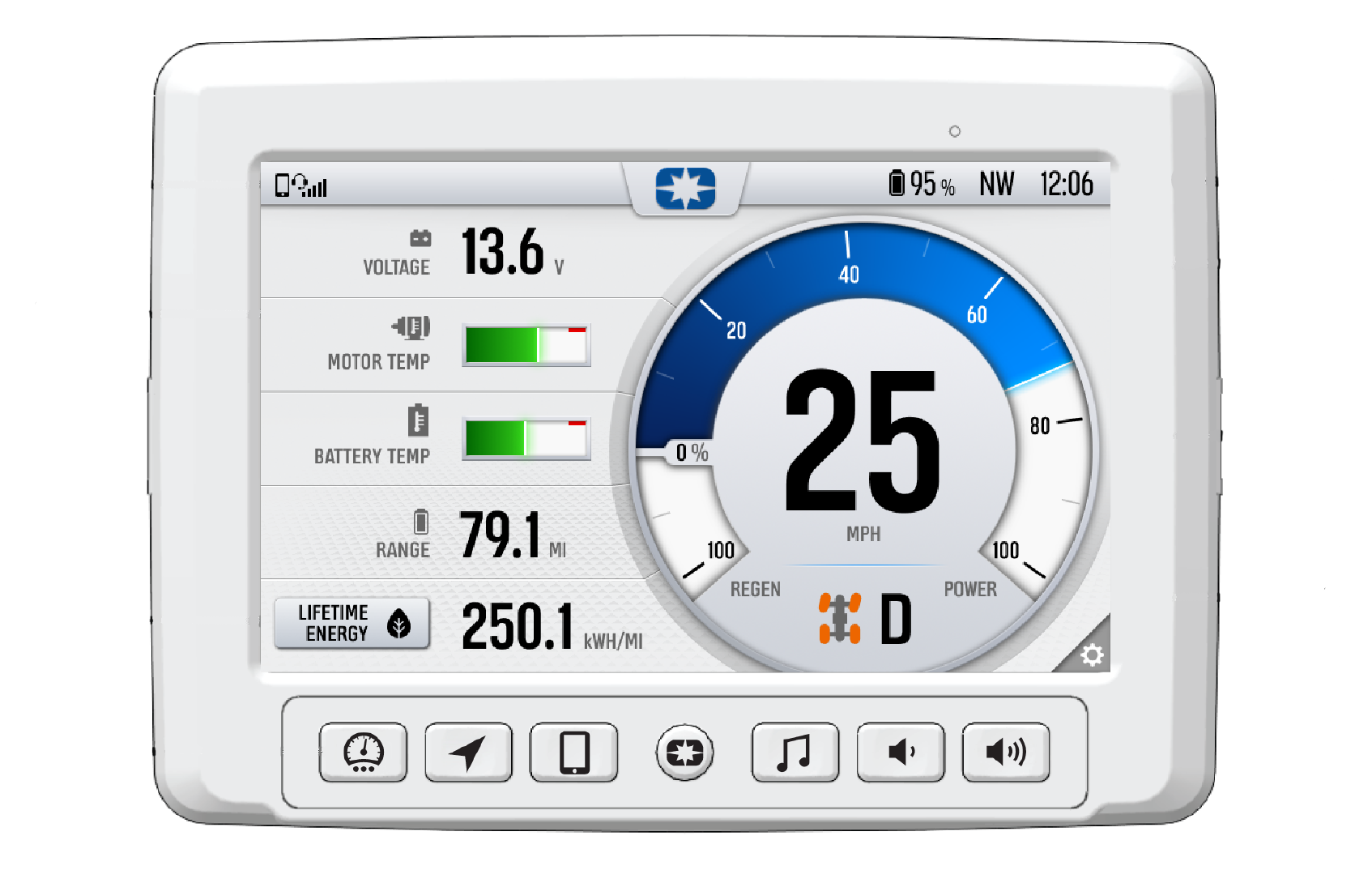Screen dimensions: 1372x870
Task: Tap the 12:06 clock display
Action: (1066, 184)
